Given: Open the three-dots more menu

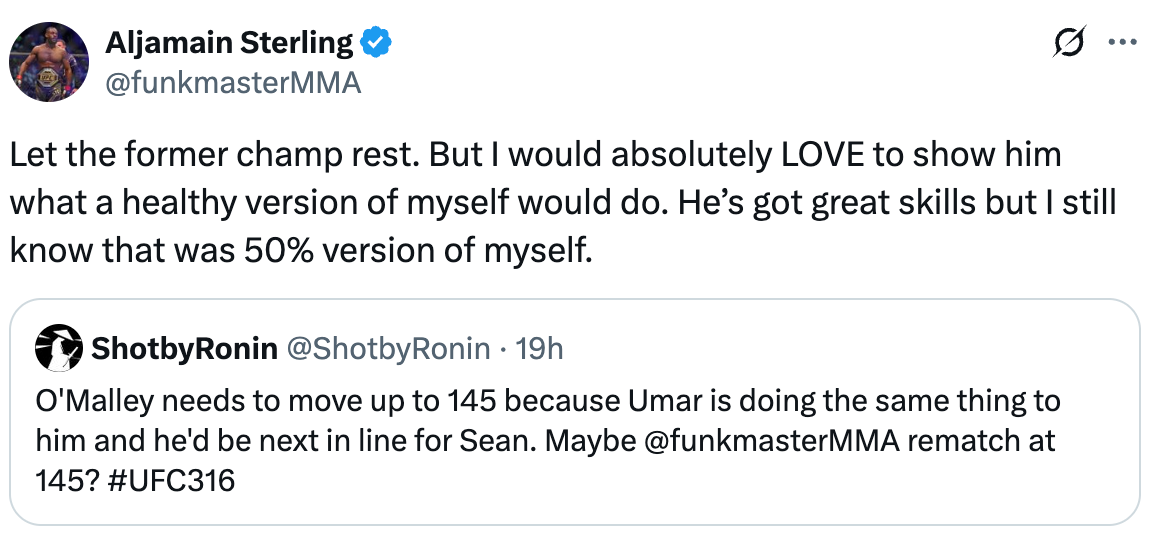Looking at the screenshot, I should pyautogui.click(x=1122, y=42).
